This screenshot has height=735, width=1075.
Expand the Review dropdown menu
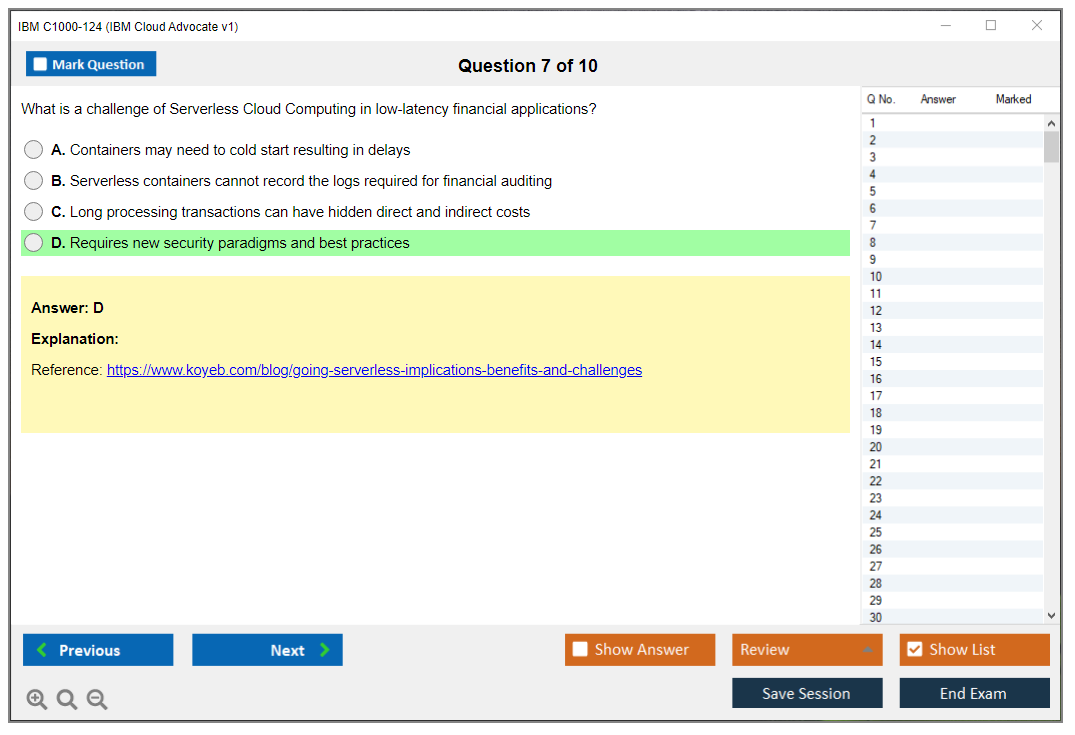pyautogui.click(x=867, y=650)
